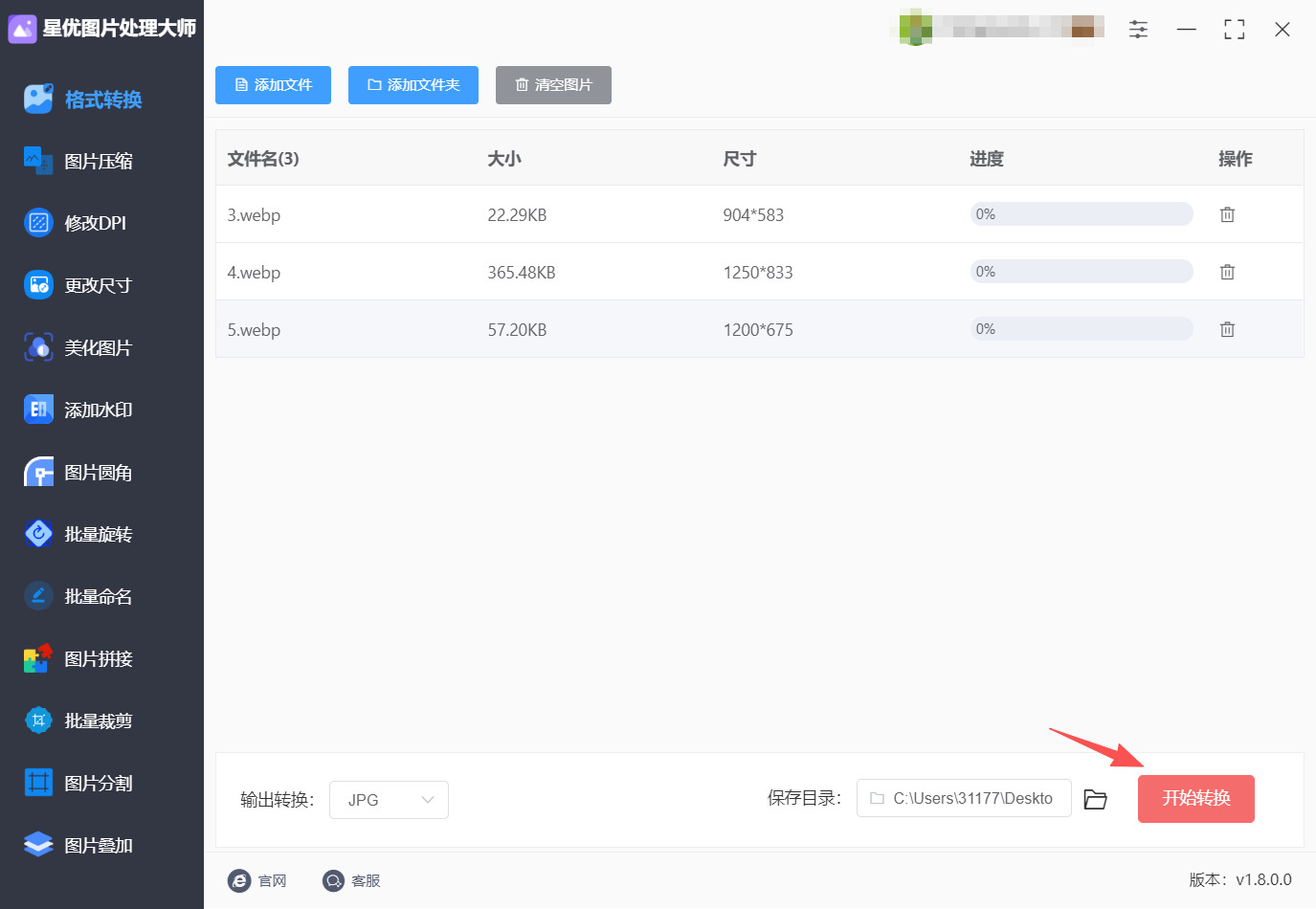Click the 批量旋转 batch rotate icon
This screenshot has height=909, width=1316.
pyautogui.click(x=38, y=534)
